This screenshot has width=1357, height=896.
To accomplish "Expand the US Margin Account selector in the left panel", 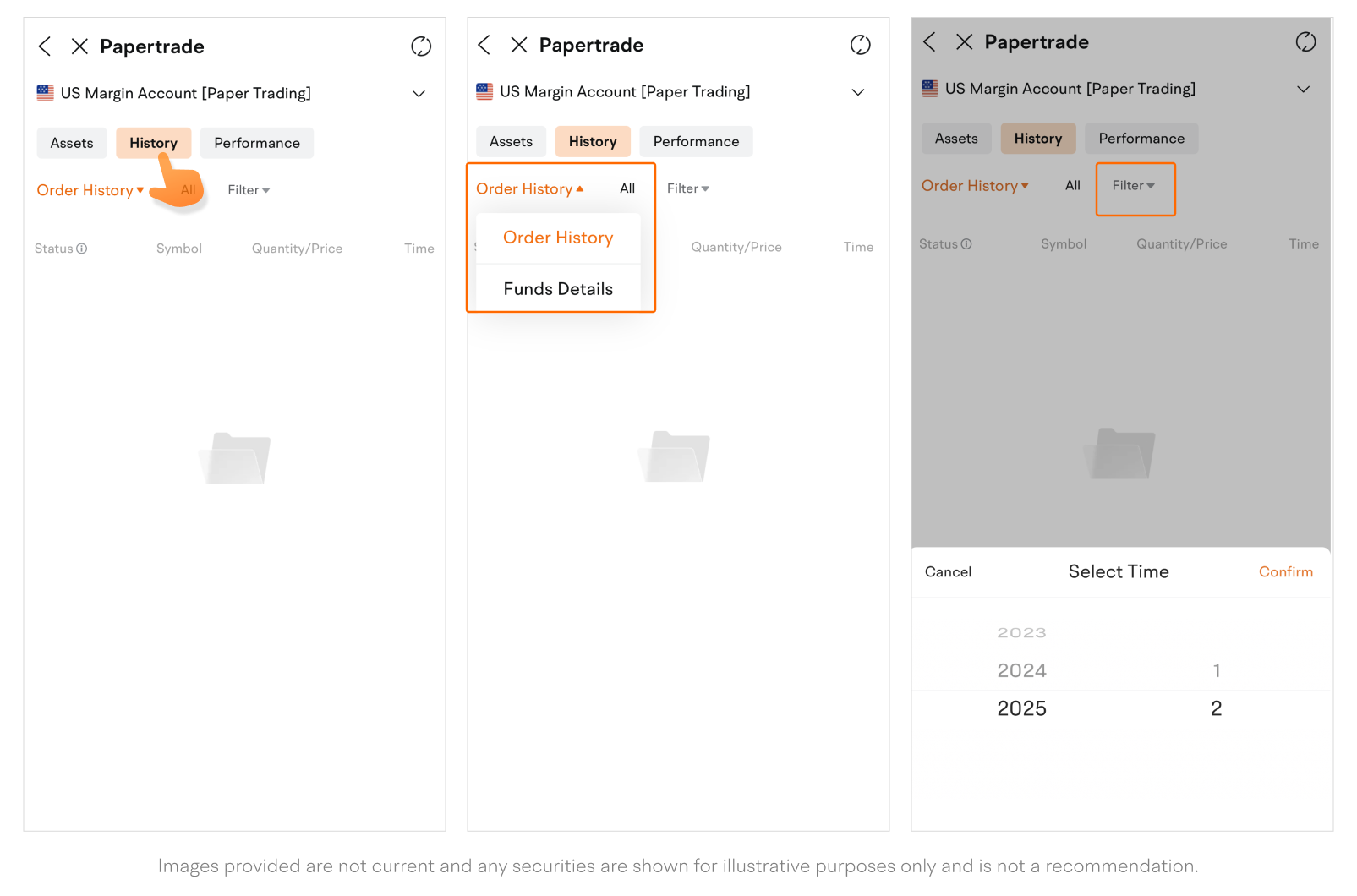I will click(x=419, y=94).
